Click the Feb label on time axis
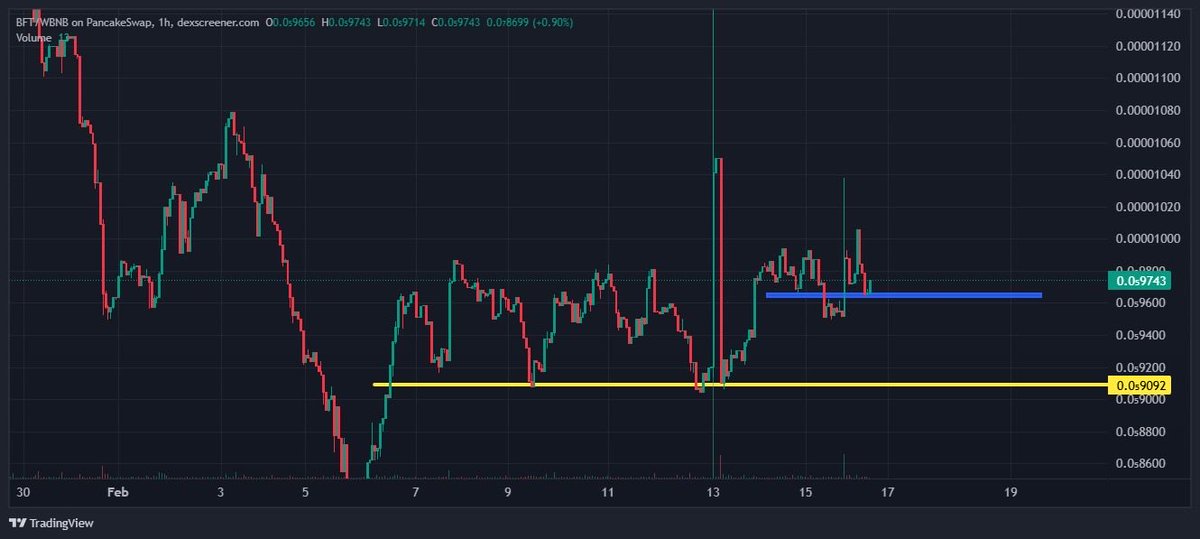This screenshot has width=1200, height=539. click(x=118, y=493)
